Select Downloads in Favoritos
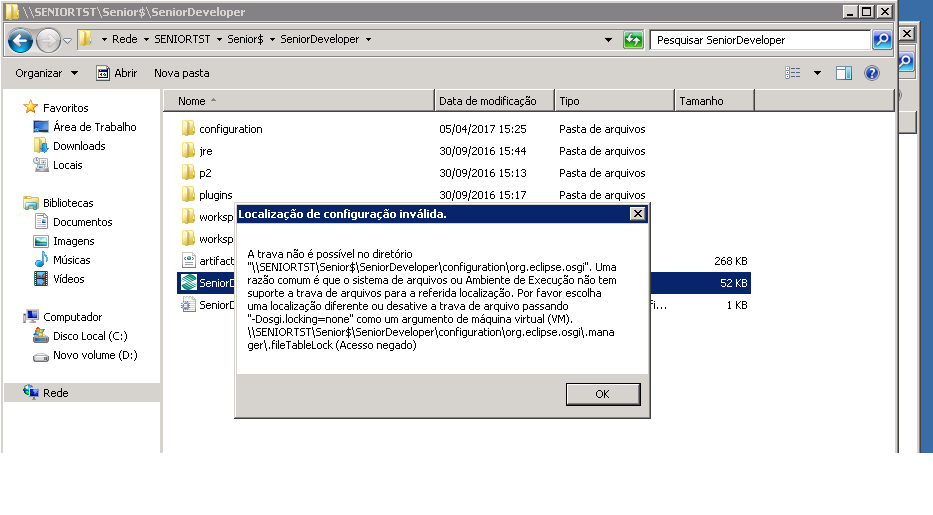This screenshot has width=933, height=515. click(x=79, y=146)
